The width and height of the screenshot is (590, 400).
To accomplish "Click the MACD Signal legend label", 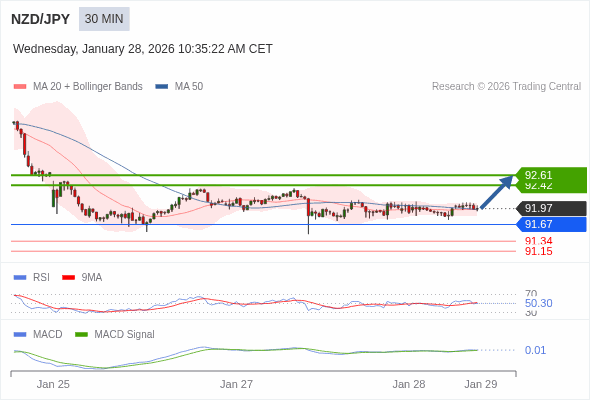I will 124,334.
